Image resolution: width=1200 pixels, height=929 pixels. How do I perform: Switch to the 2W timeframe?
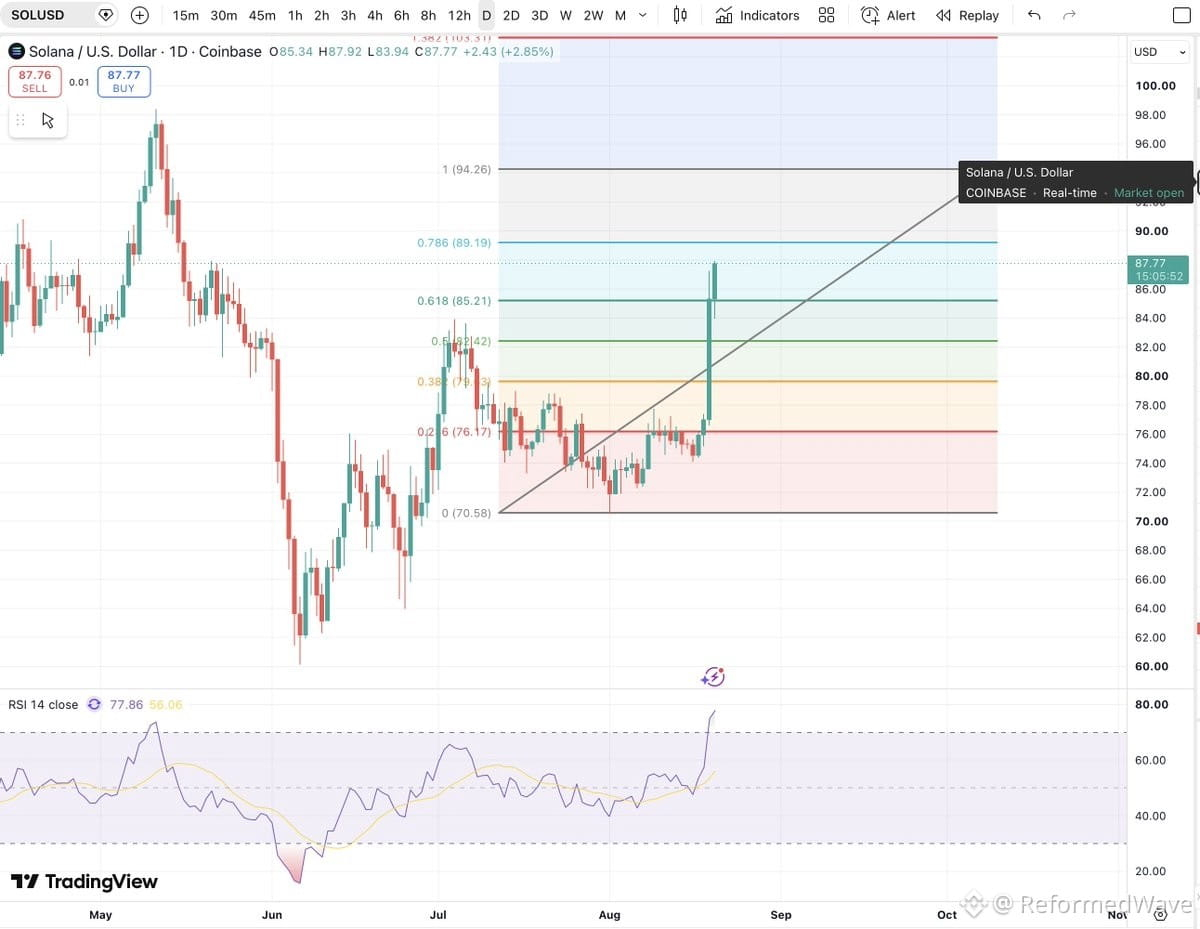593,15
